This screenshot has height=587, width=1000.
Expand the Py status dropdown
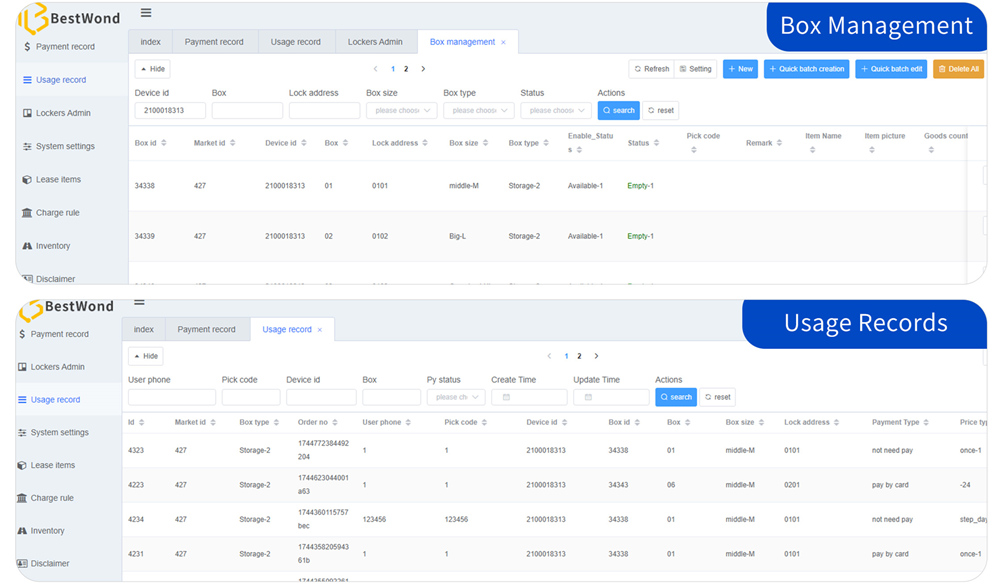(x=455, y=397)
